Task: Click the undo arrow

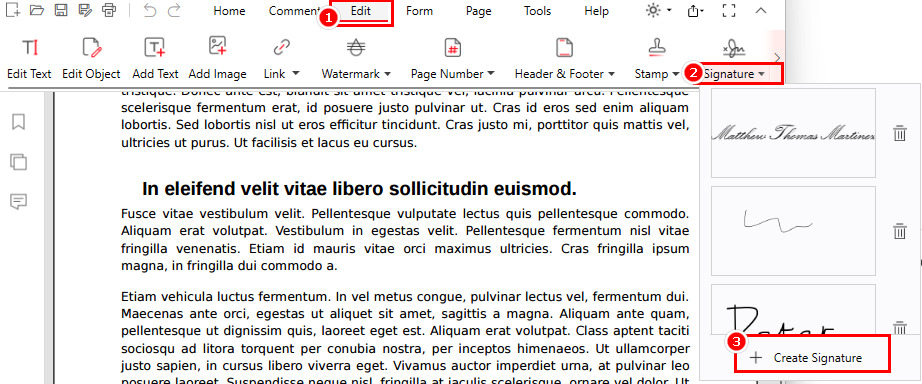Action: pos(150,11)
